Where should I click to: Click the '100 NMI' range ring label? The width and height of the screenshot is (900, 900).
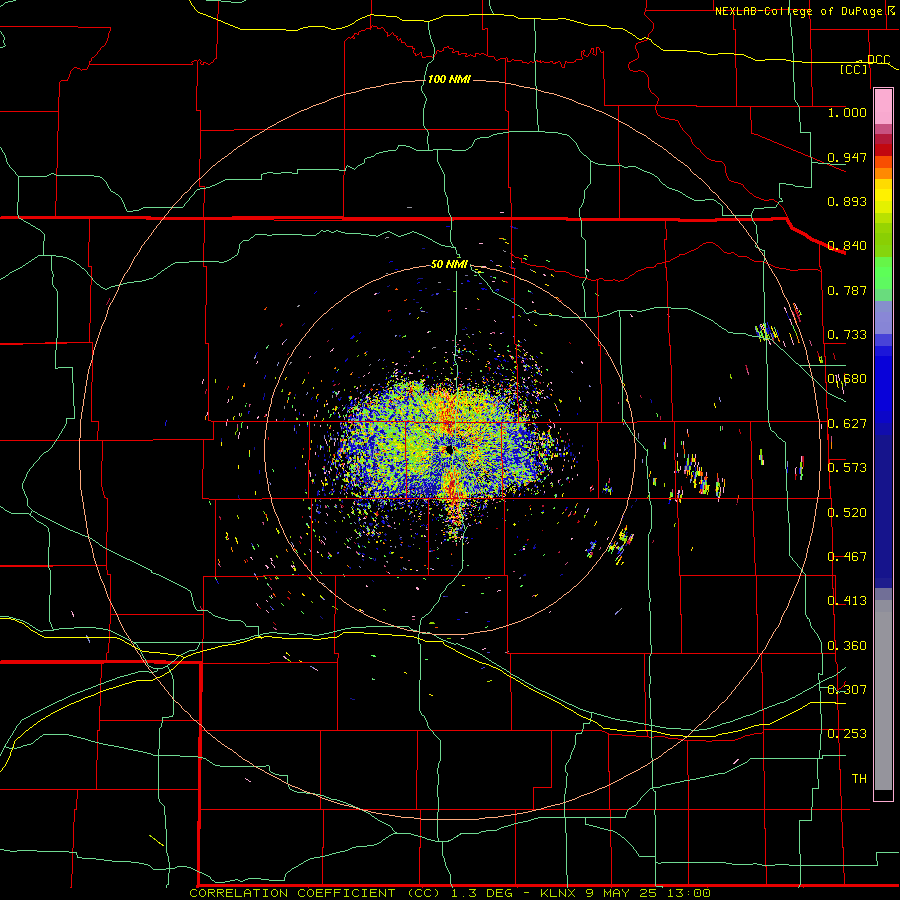pyautogui.click(x=449, y=79)
